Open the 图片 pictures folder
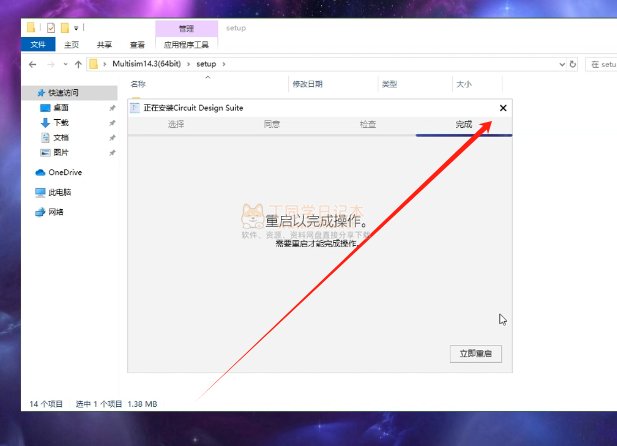The width and height of the screenshot is (617, 446). pos(60,152)
